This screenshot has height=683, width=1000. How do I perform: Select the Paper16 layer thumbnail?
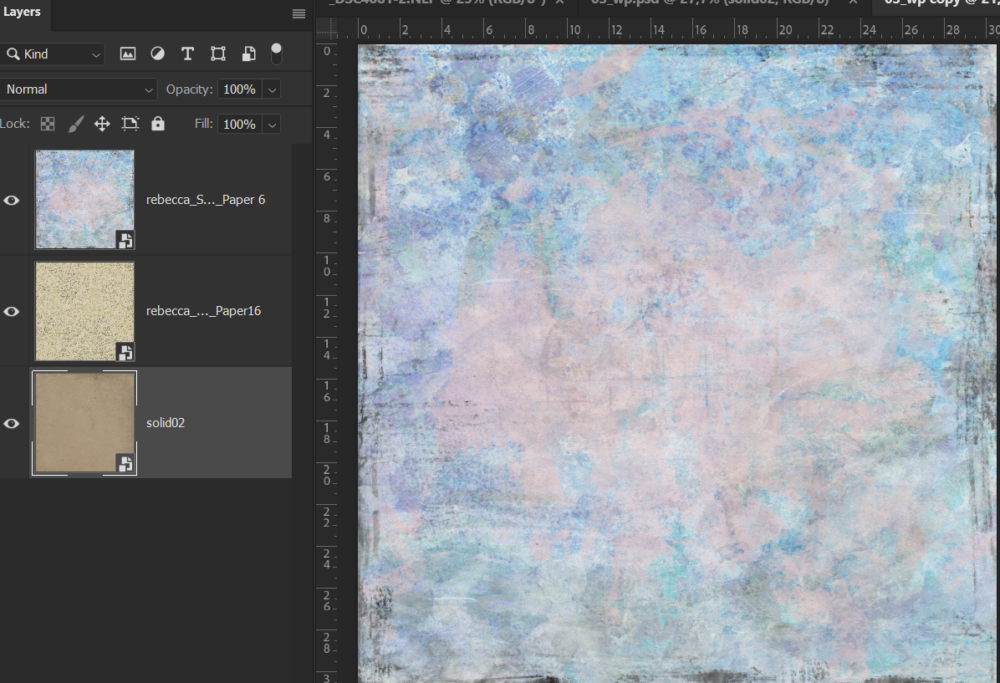pyautogui.click(x=85, y=311)
